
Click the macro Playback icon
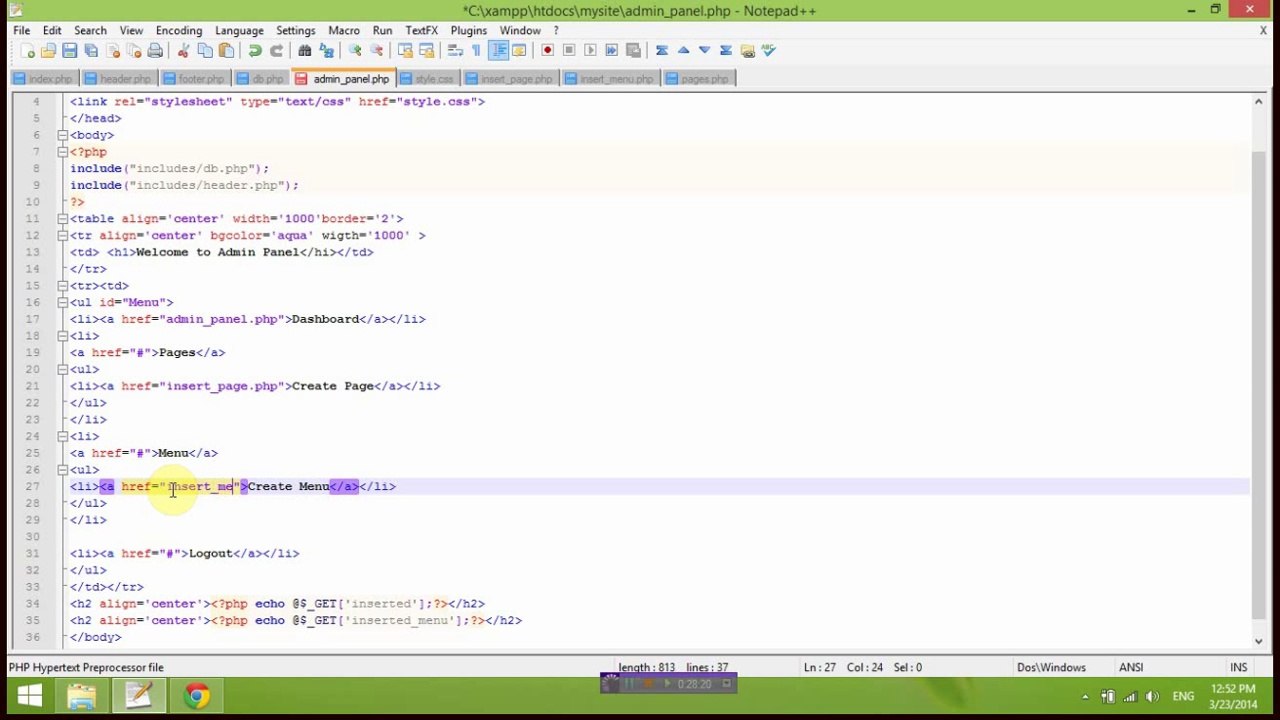tap(590, 50)
